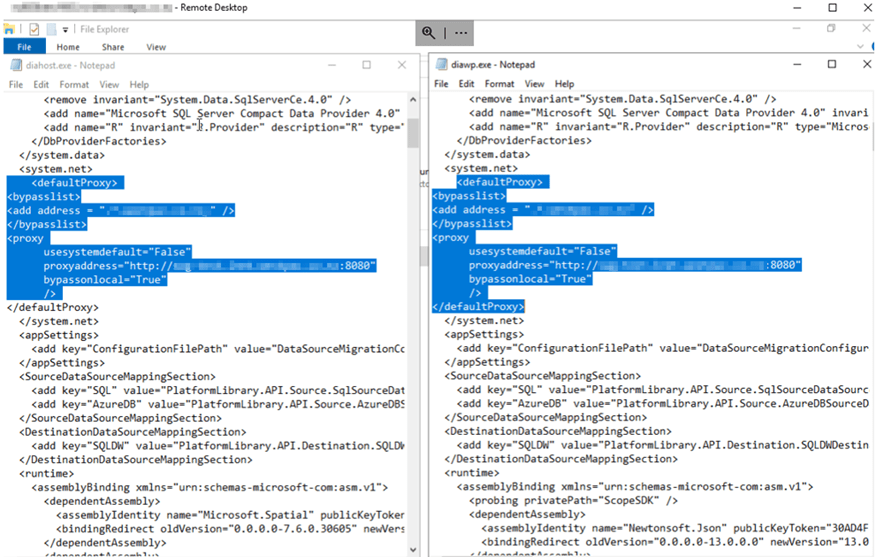Open the File menu in diahost.exe Notepad
Screen dimensions: 876x557
coord(16,85)
